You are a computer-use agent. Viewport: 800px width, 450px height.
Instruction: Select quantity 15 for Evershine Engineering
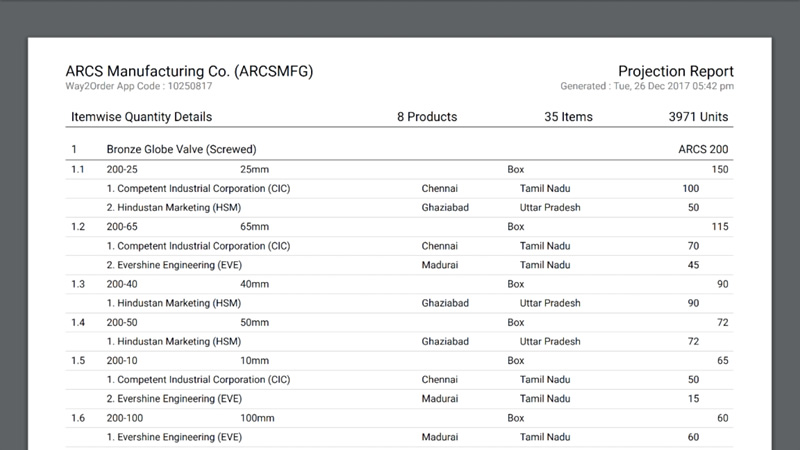coord(693,399)
